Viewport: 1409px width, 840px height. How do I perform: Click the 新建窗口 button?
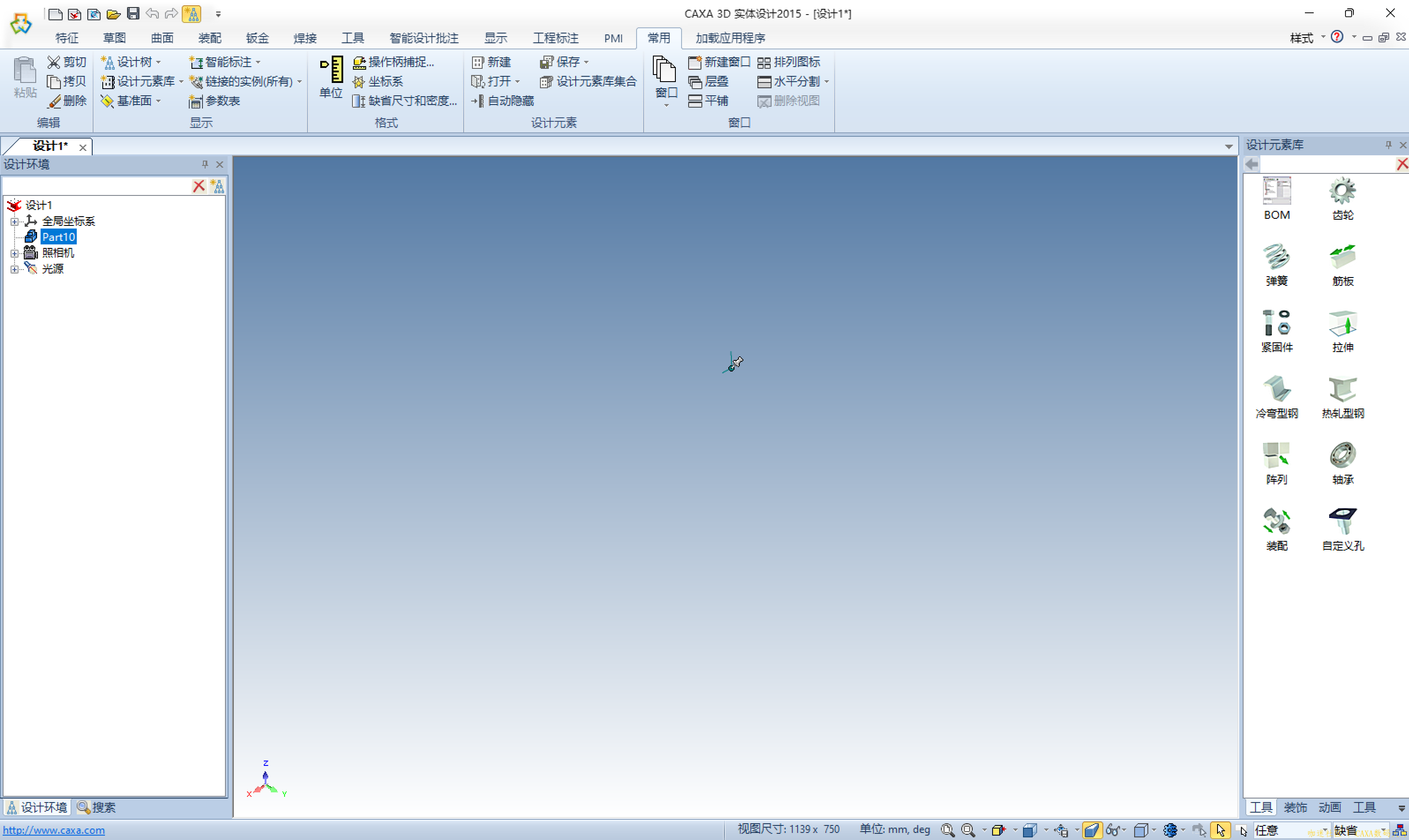point(719,62)
